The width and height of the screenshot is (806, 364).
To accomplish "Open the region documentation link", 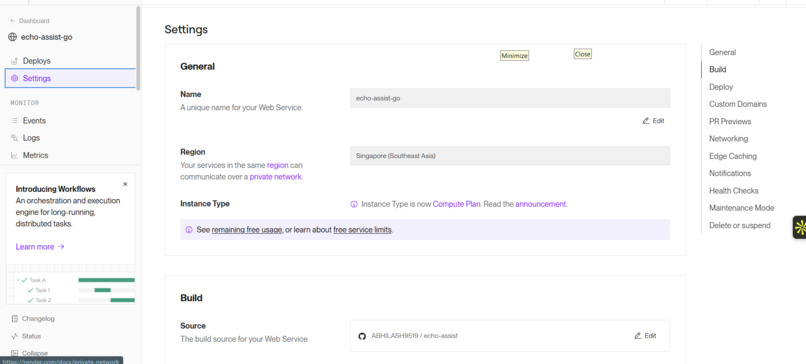I will tap(278, 166).
